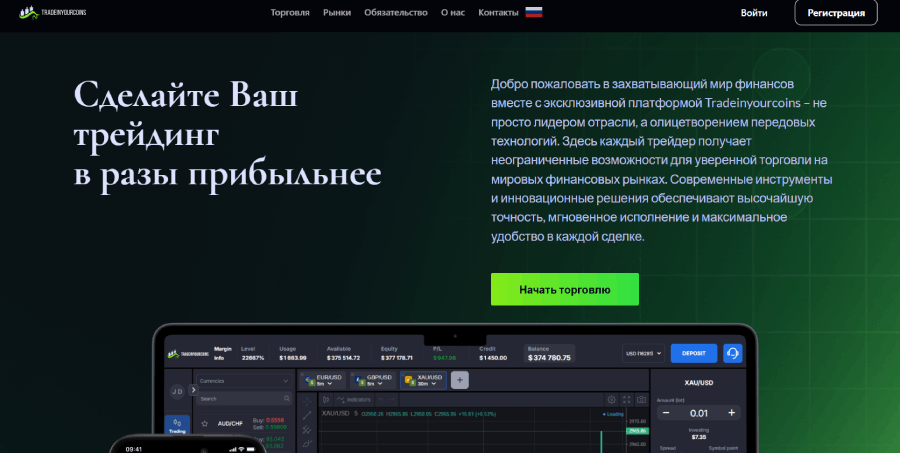Open the Trading section in sidebar
The image size is (900, 453).
click(177, 426)
